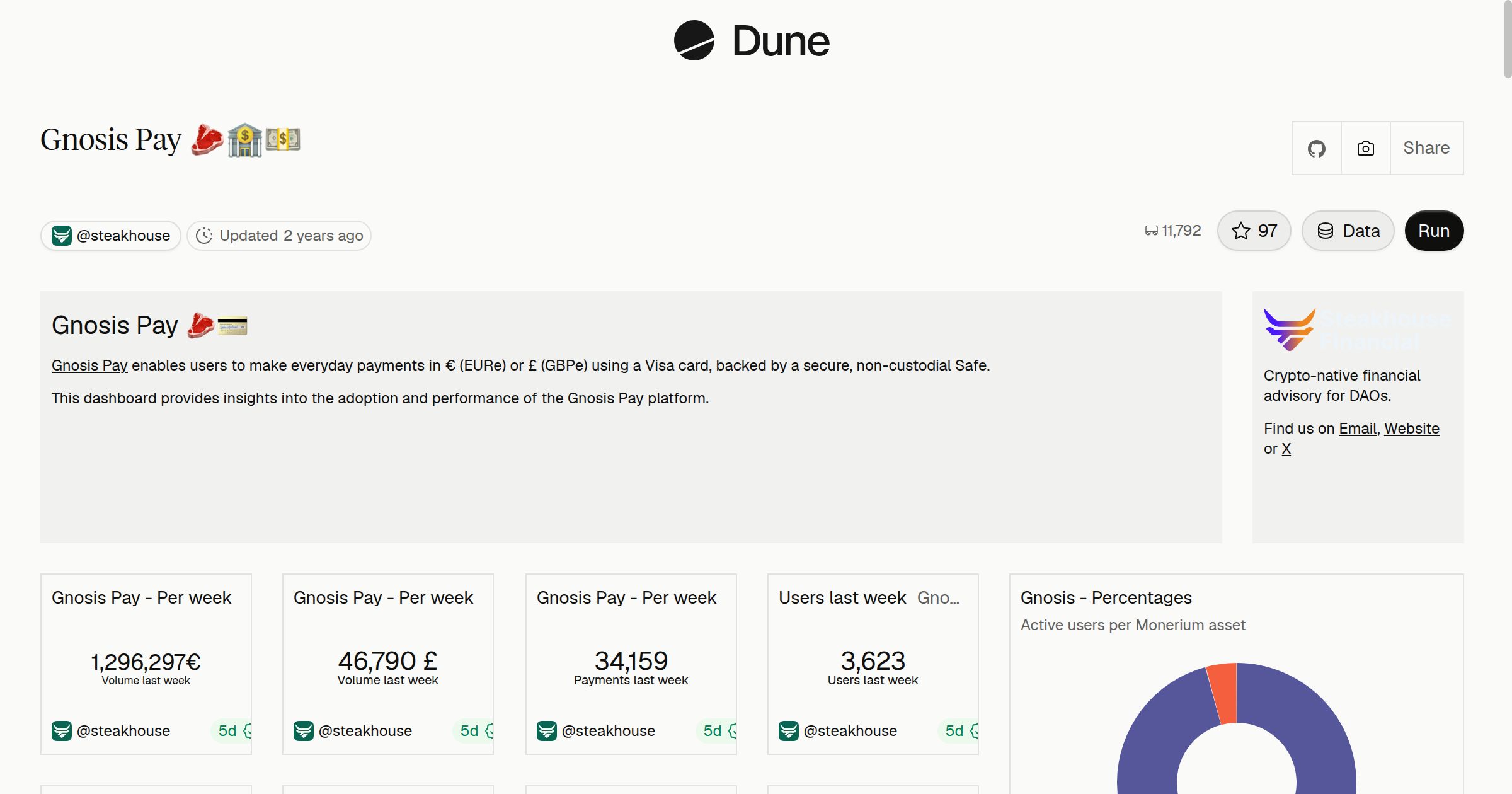1512x794 pixels.
Task: Open the Payments last week card title
Action: (x=626, y=597)
